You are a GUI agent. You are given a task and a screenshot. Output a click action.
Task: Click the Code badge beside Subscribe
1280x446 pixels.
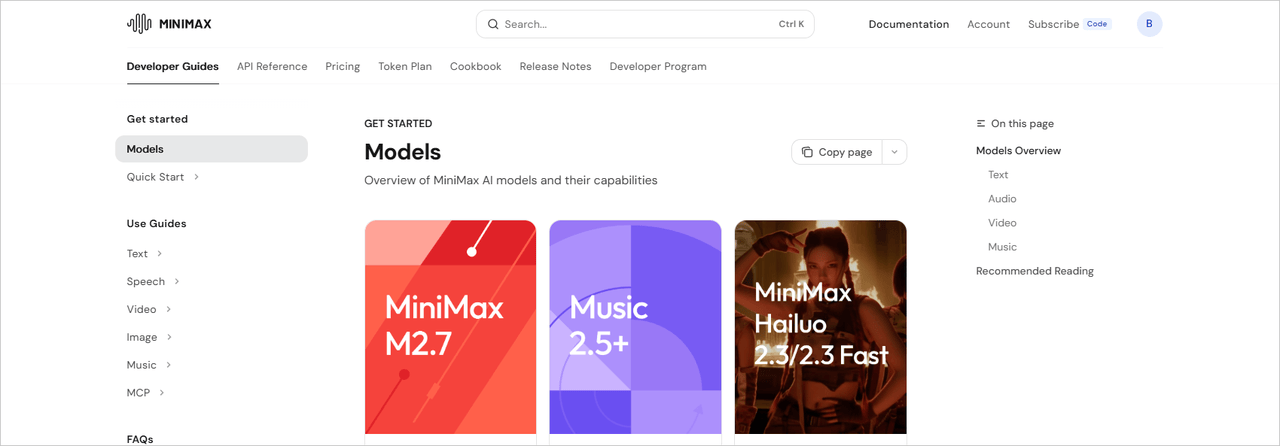coord(1097,24)
